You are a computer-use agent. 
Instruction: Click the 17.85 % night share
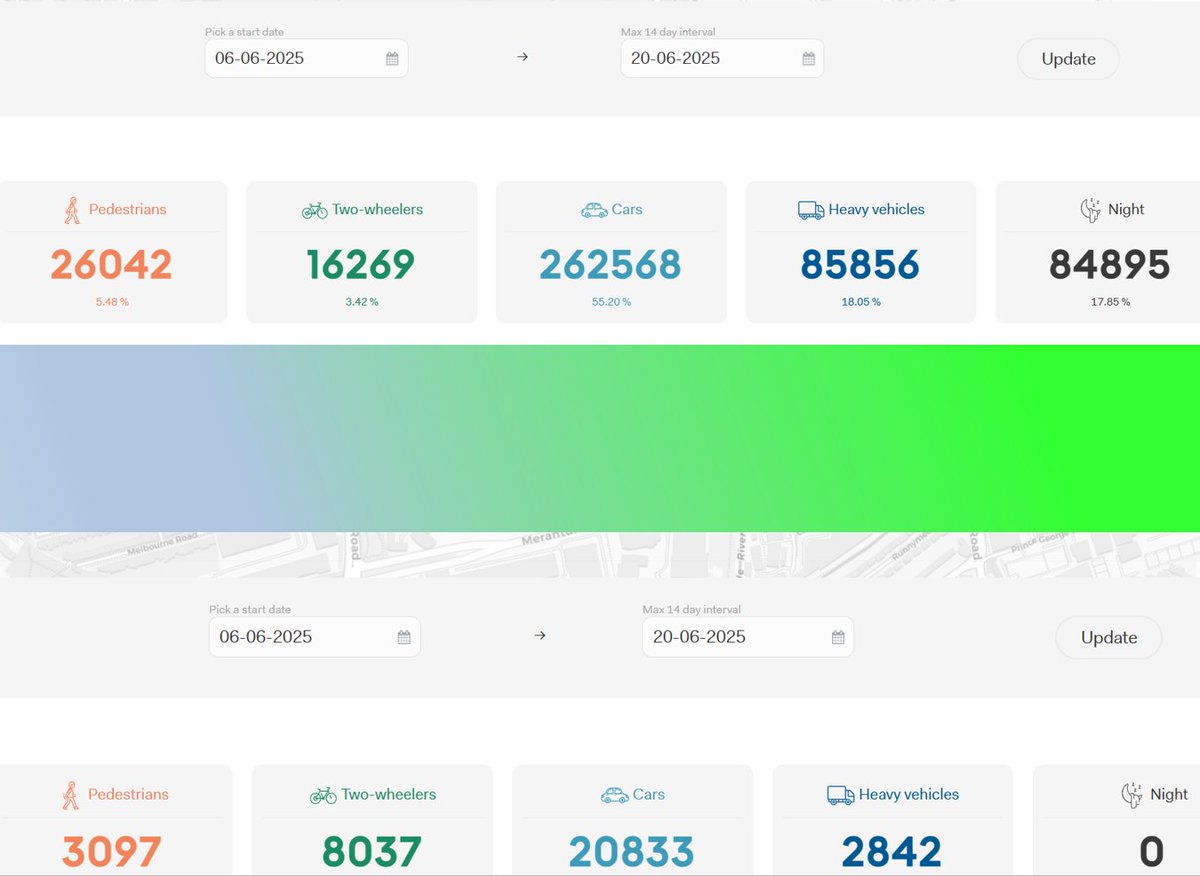point(1110,302)
